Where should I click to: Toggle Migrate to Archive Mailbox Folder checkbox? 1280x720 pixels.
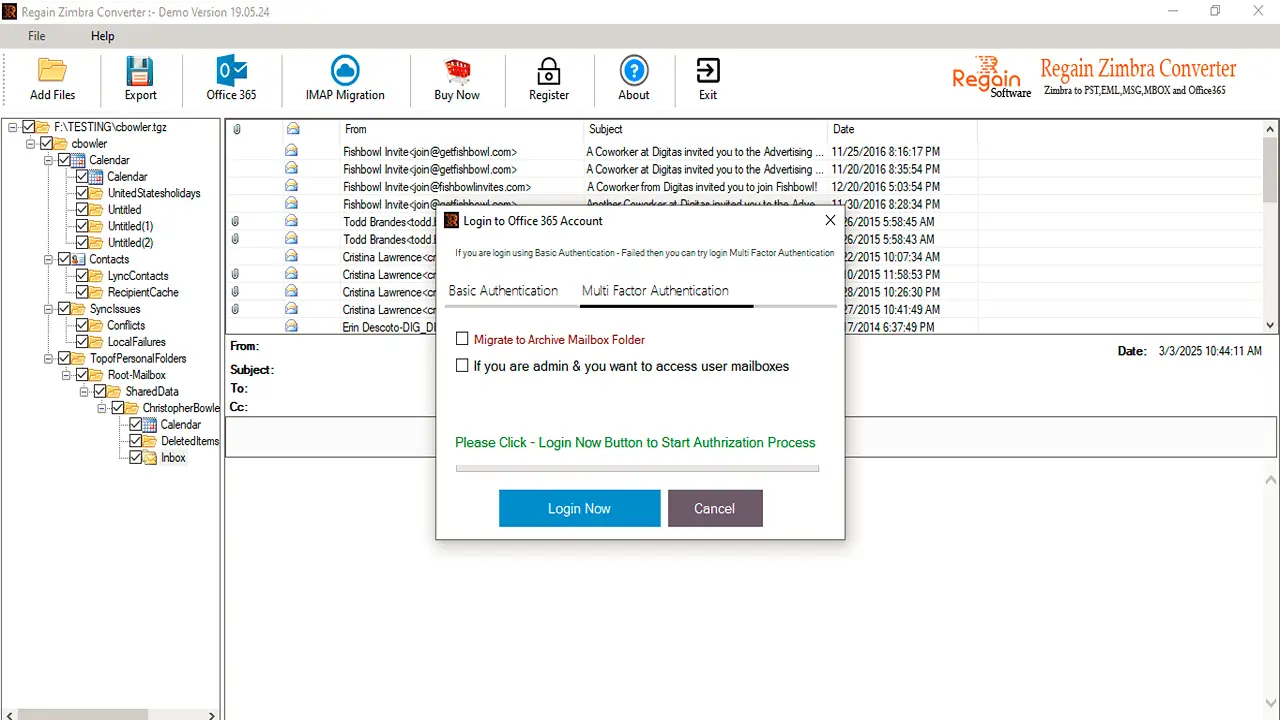[462, 339]
